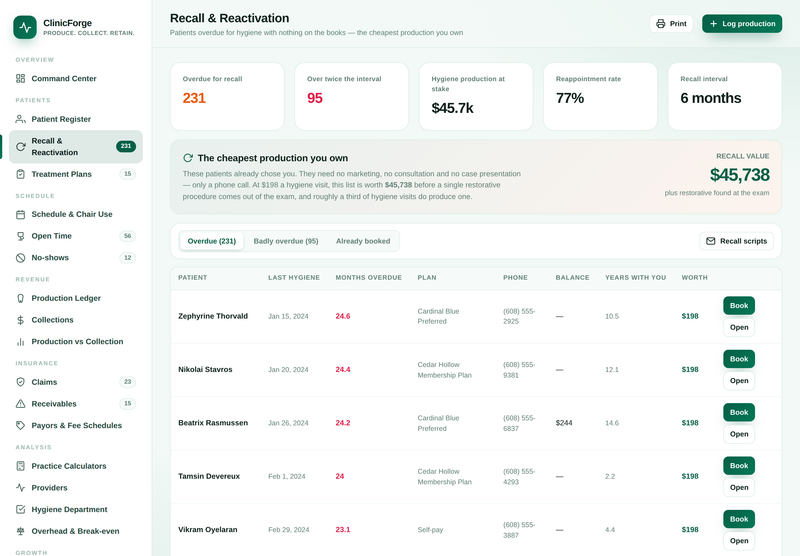Click the 15 badge beside Receivables
This screenshot has width=800, height=556.
[x=128, y=403]
